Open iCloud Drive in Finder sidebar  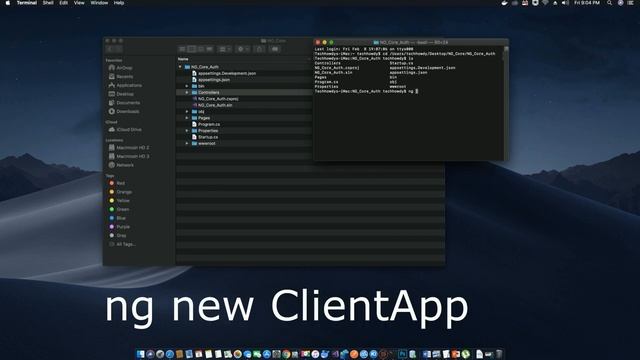click(125, 129)
